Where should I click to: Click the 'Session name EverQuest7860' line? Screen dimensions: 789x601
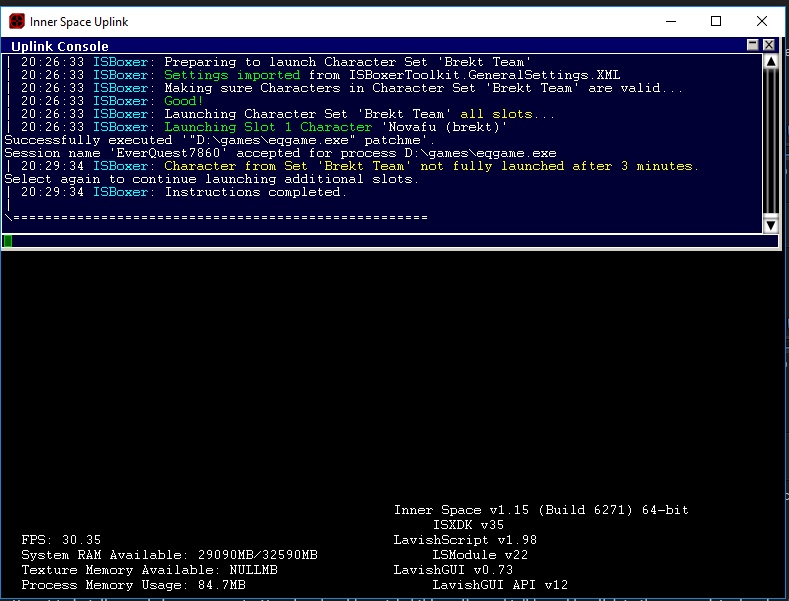tap(280, 153)
